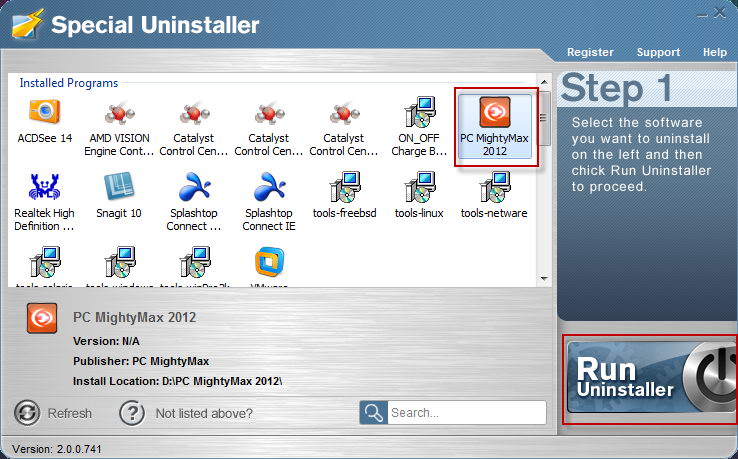Click the 'Version: N/A' text

(106, 341)
